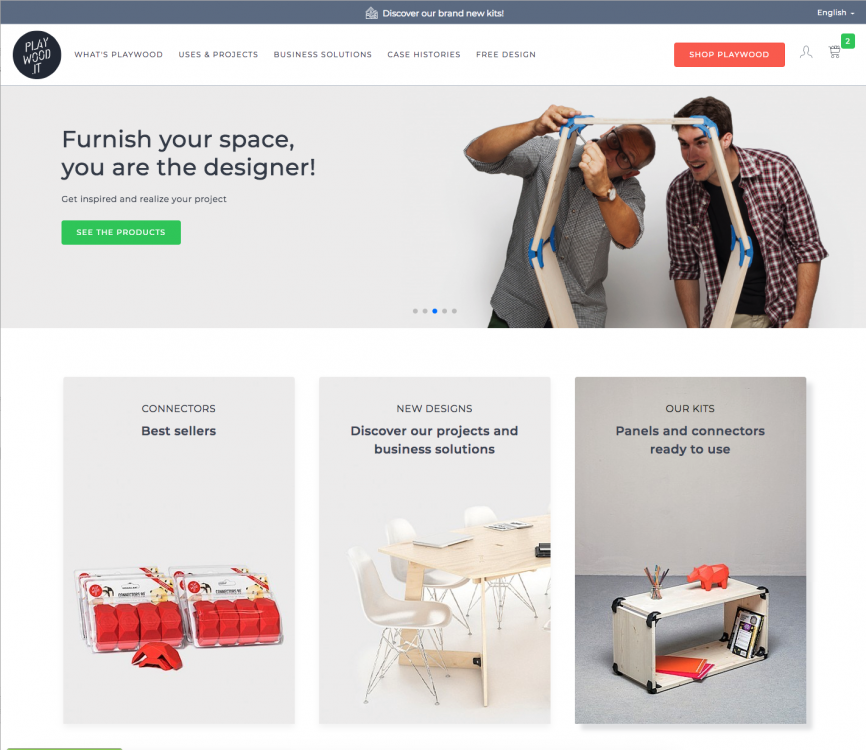The height and width of the screenshot is (750, 866).
Task: Open the user account icon
Action: pyautogui.click(x=806, y=52)
